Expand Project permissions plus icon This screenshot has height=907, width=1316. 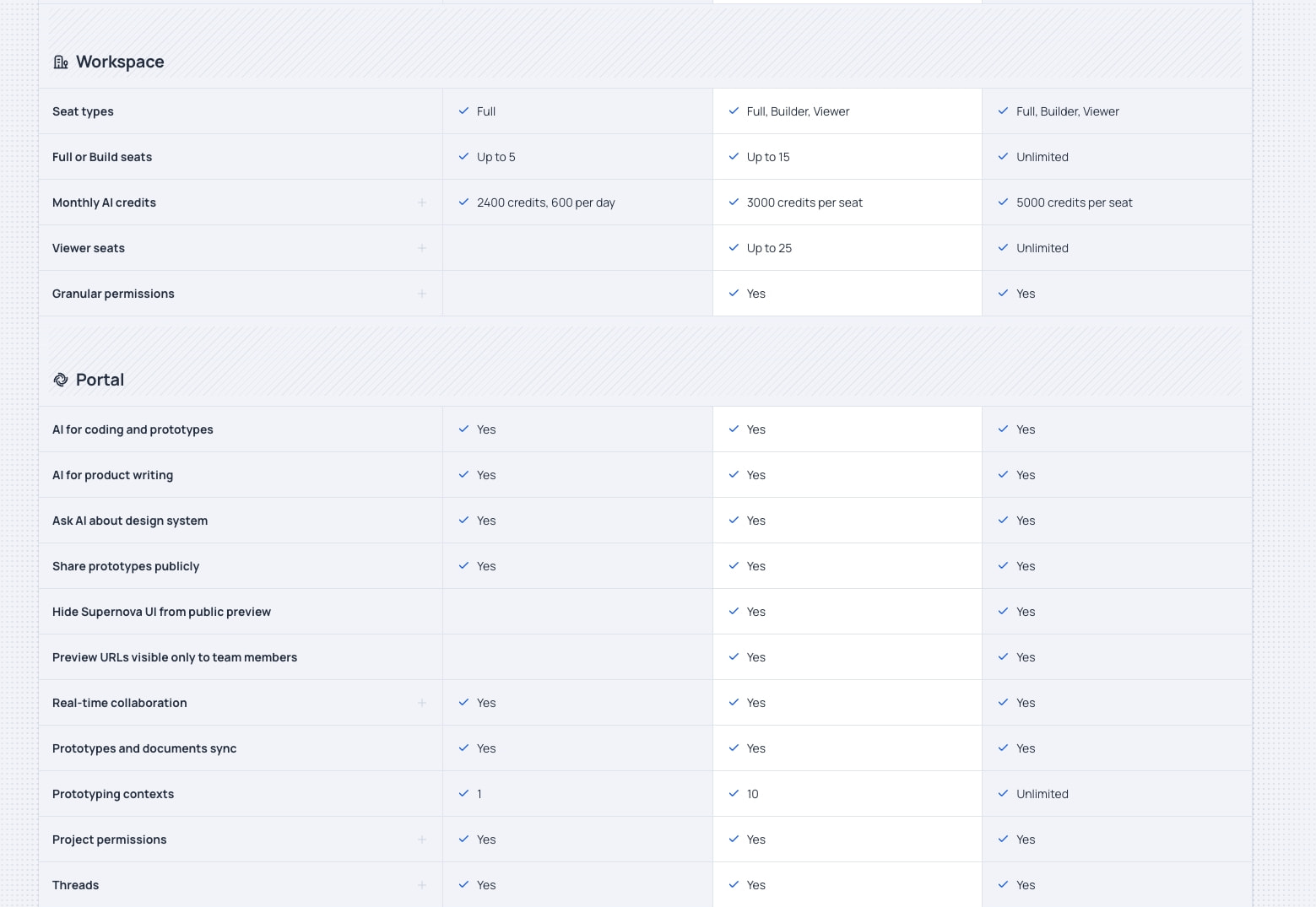pyautogui.click(x=422, y=840)
